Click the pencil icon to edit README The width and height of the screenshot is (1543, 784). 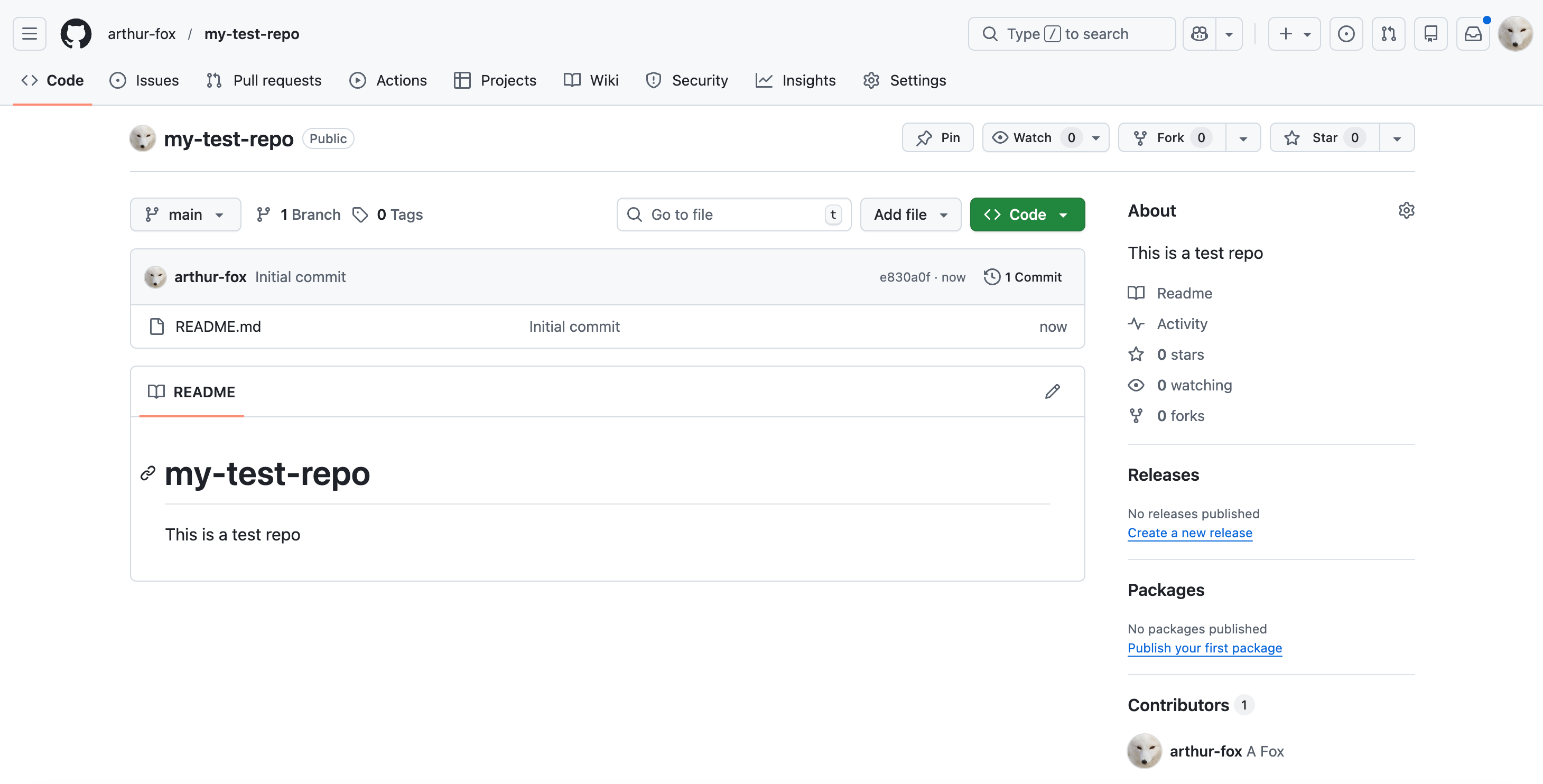point(1053,391)
